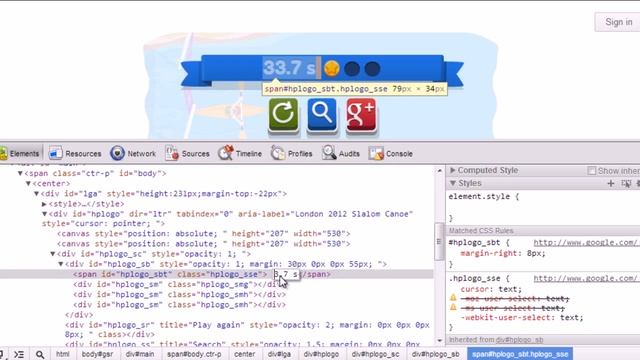Click the magnifier select-element icon in bottom bar
The height and width of the screenshot is (360, 640).
tap(40, 354)
